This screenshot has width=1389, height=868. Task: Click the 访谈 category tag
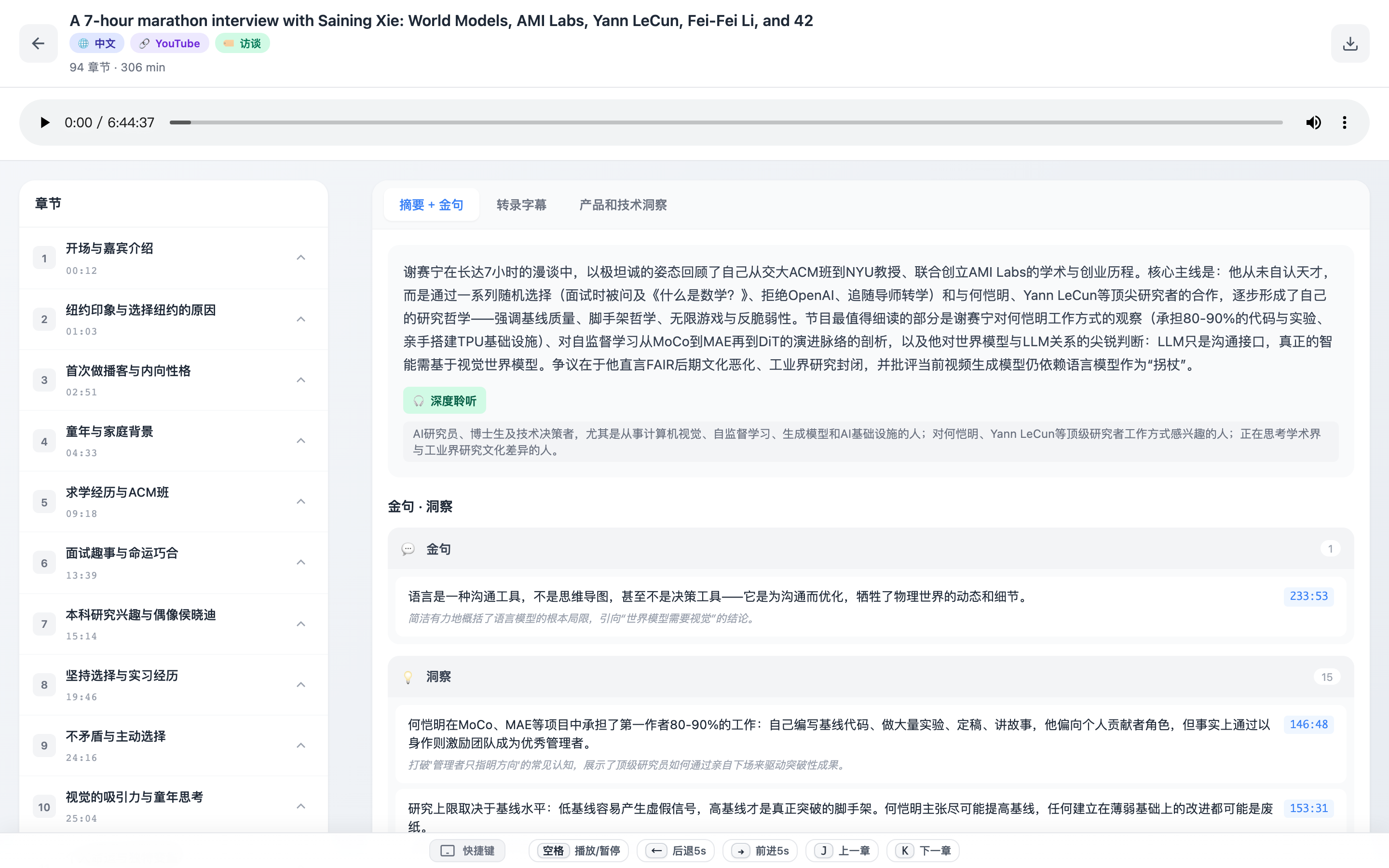point(242,43)
